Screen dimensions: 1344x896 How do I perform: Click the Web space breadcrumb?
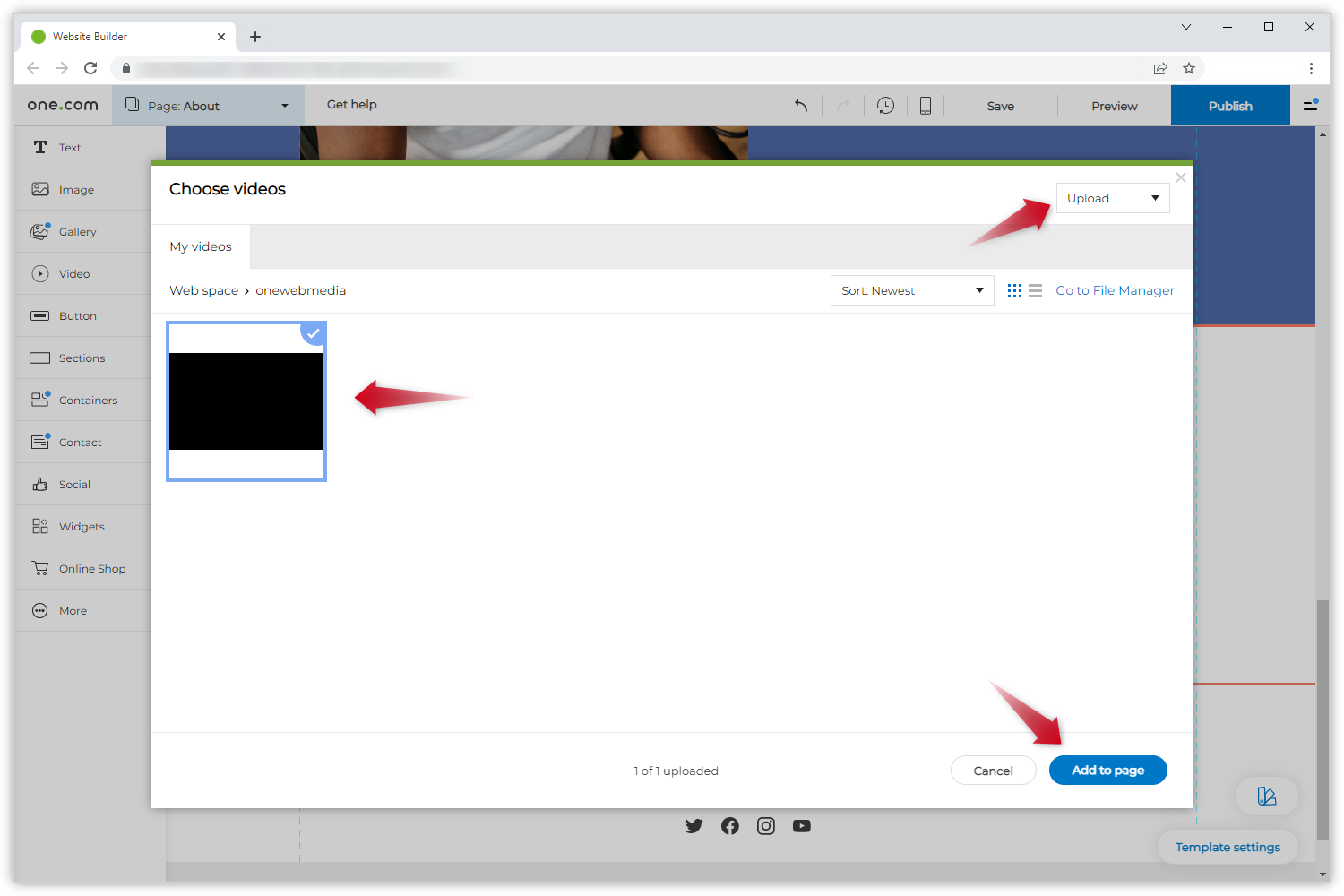pos(203,290)
